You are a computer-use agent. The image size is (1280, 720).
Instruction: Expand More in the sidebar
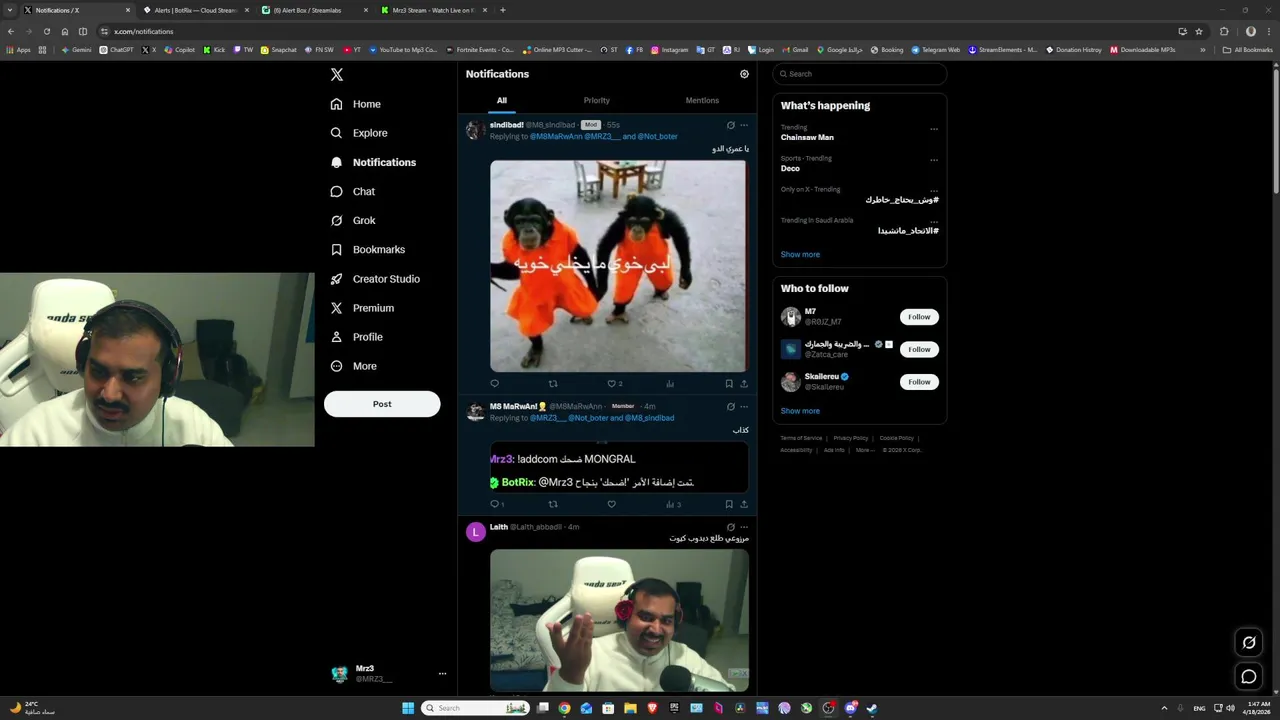[354, 366]
